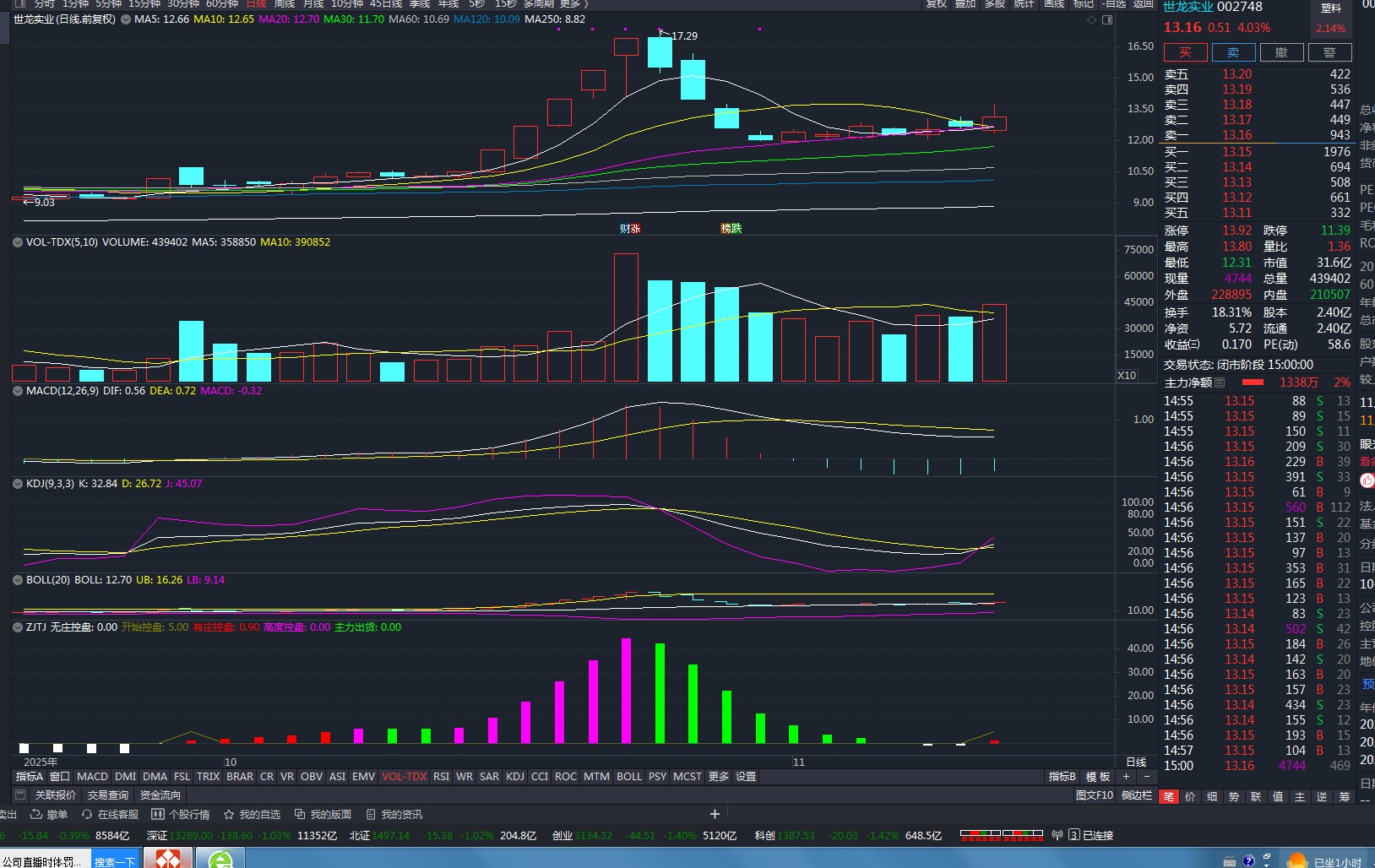This screenshot has width=1375, height=868.
Task: Click the 卖 (sell) button
Action: [x=1233, y=52]
